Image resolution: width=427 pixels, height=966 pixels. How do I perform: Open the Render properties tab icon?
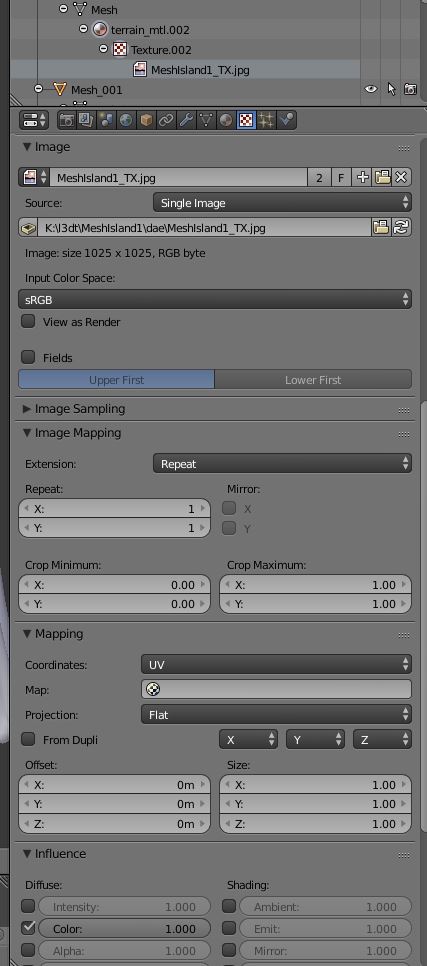tap(67, 120)
